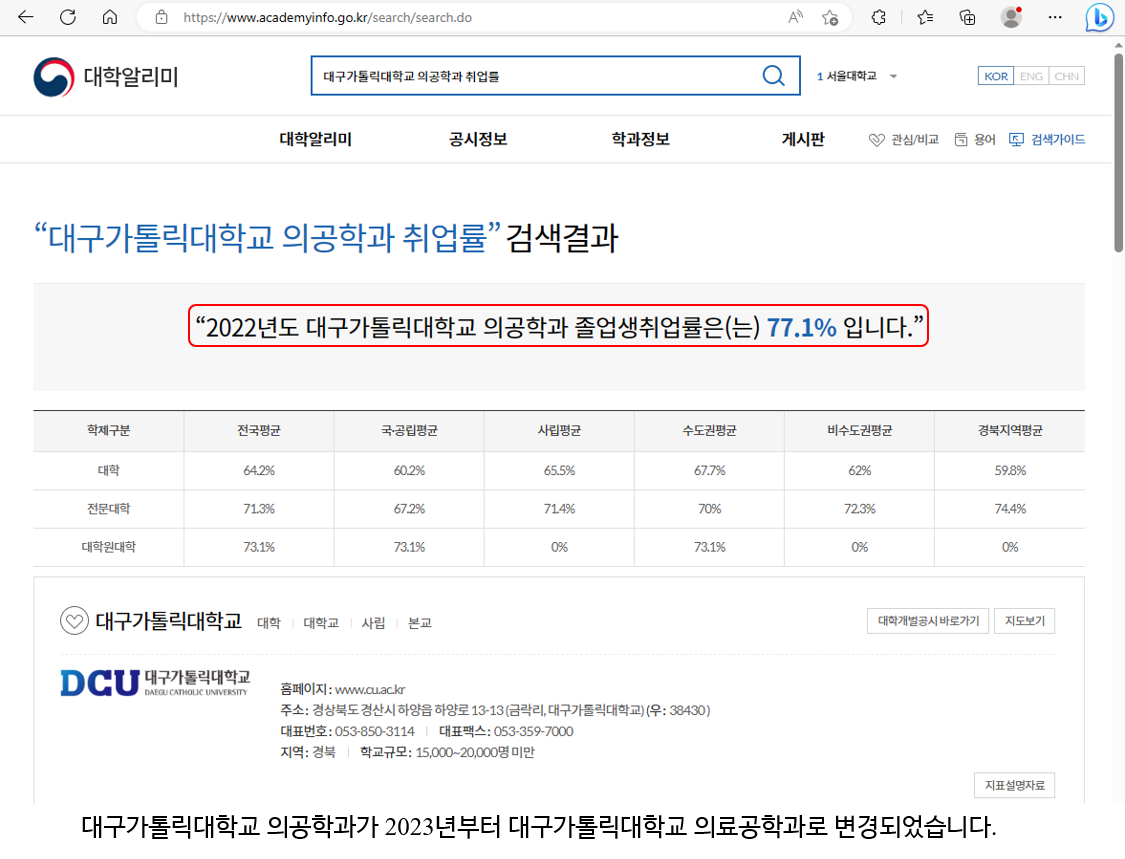
Task: Click the homepage address www.cu.ac.kr
Action: pyautogui.click(x=370, y=690)
